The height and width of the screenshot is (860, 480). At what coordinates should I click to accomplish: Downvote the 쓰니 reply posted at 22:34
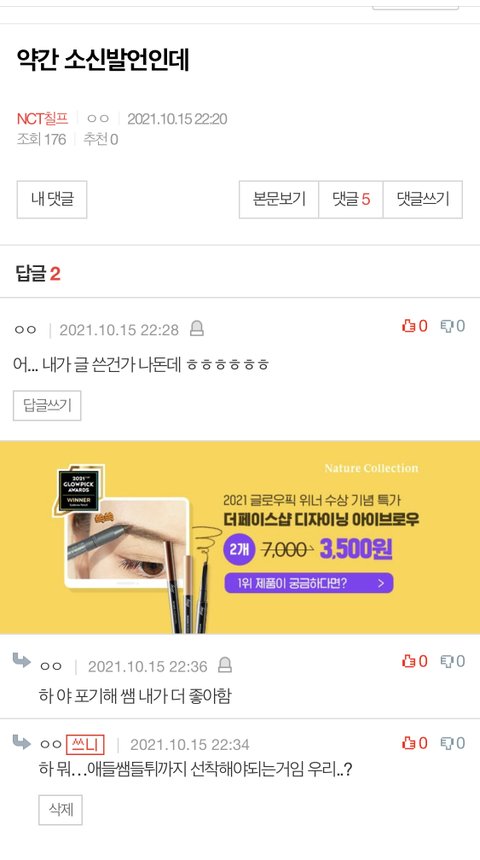(453, 743)
